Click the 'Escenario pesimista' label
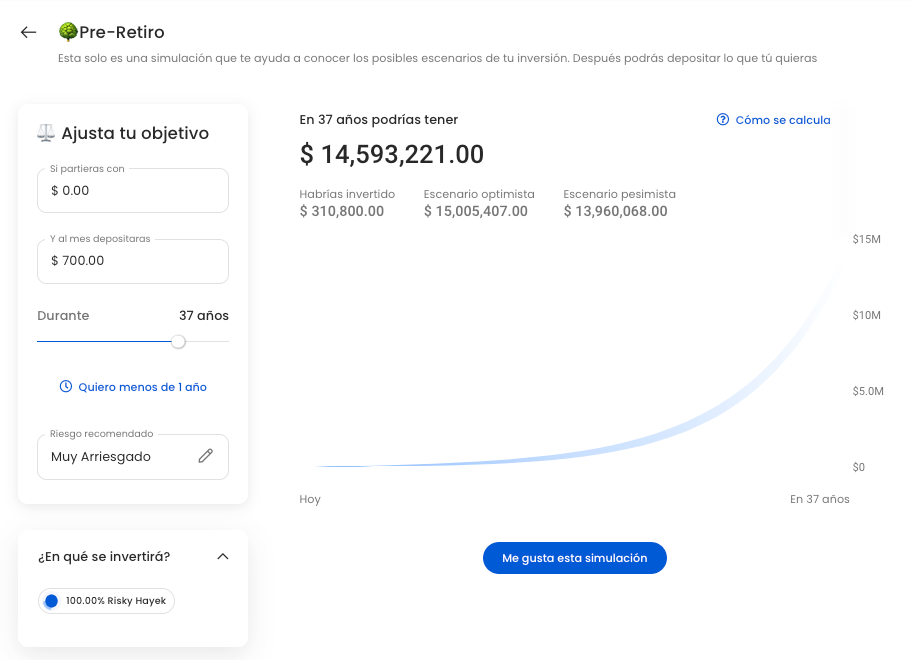This screenshot has height=660, width=911. tap(619, 194)
